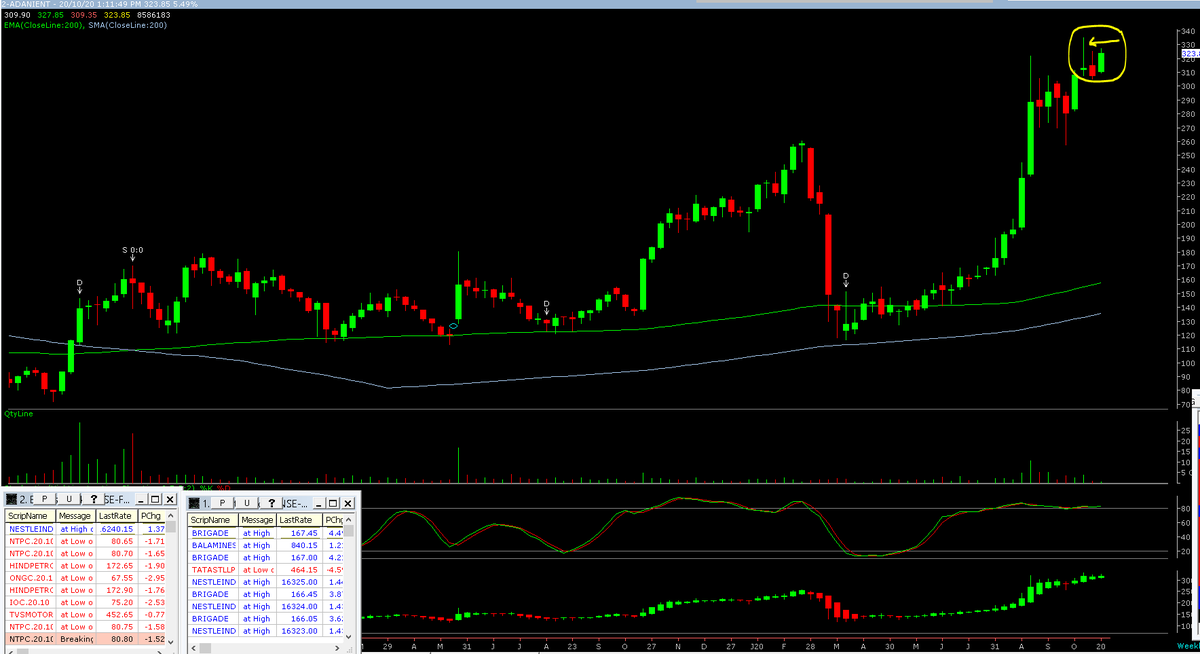Screen dimensions: 1200x654
Task: Sort by Message column in window 2
Action: (x=75, y=516)
